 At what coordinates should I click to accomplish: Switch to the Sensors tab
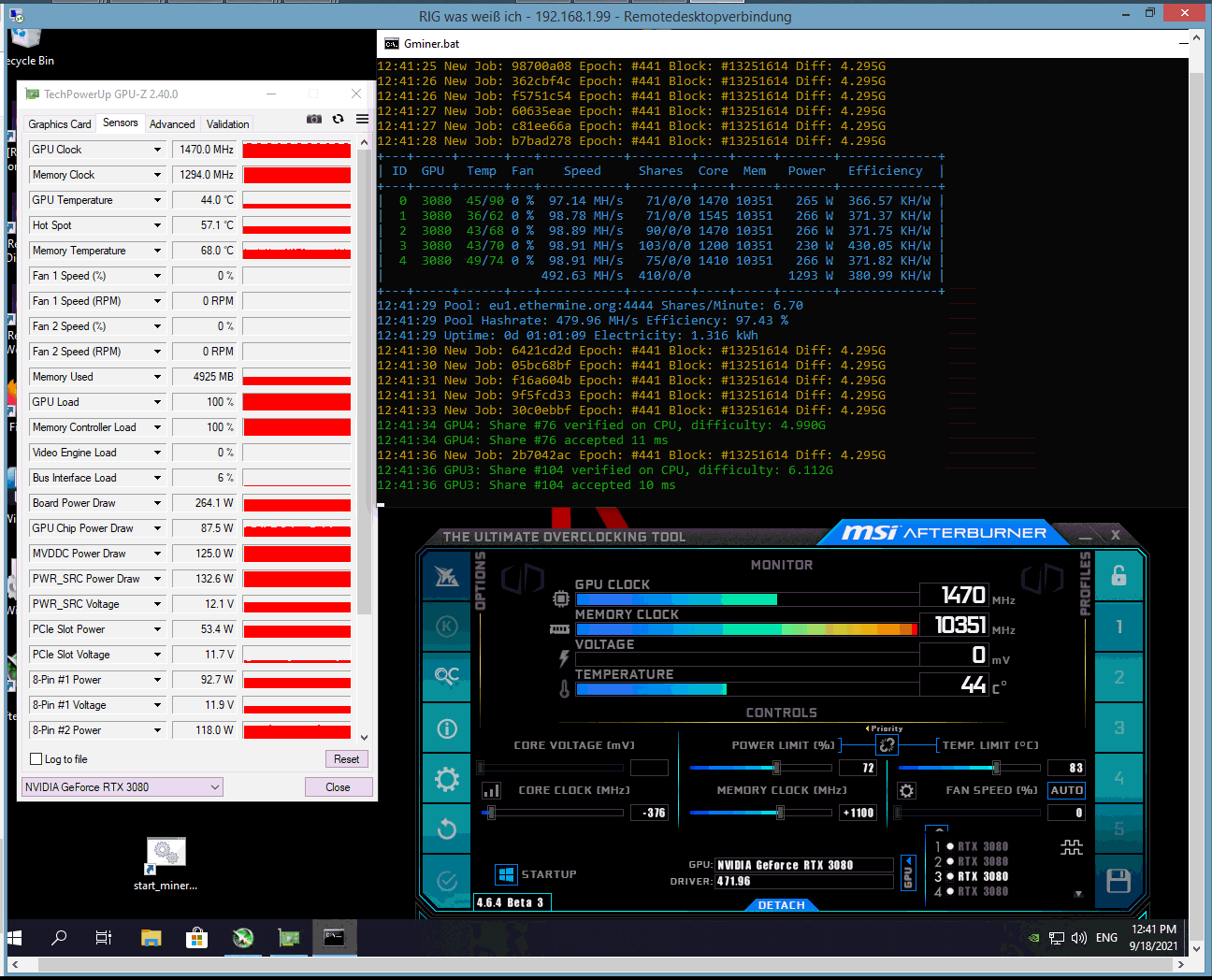120,122
